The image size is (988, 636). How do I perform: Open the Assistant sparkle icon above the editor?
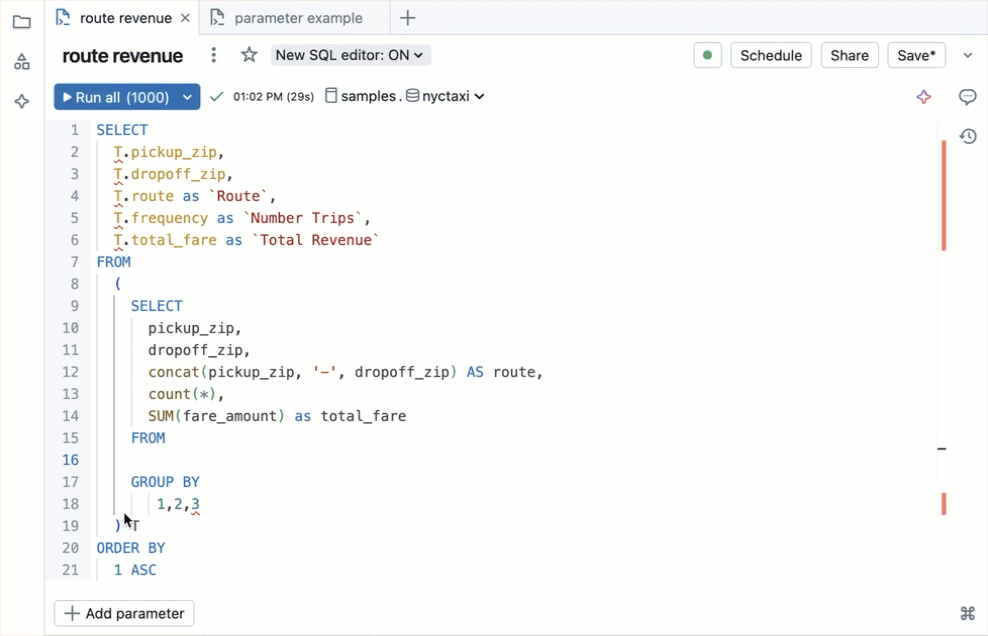[923, 97]
